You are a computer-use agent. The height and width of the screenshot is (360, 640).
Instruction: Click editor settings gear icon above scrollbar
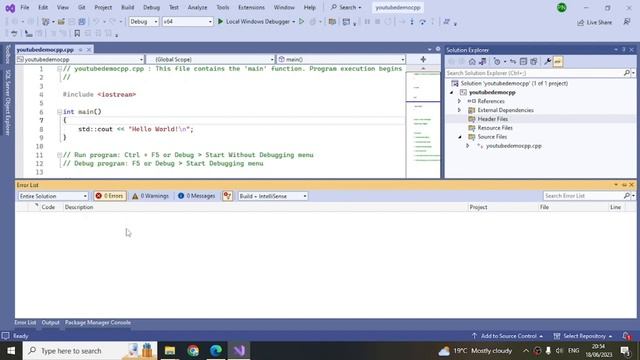438,49
